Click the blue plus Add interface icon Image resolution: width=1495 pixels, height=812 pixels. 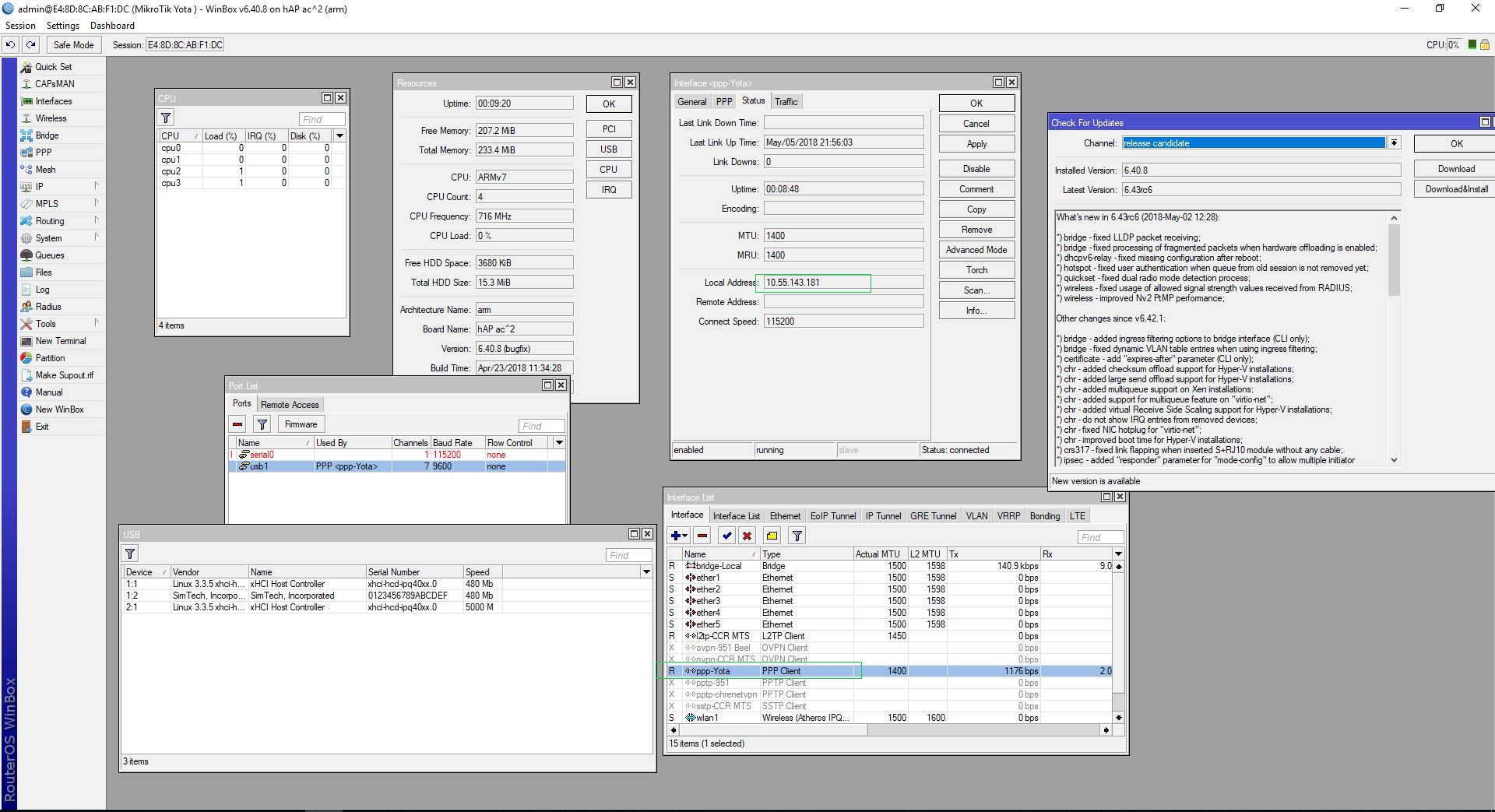[x=676, y=536]
